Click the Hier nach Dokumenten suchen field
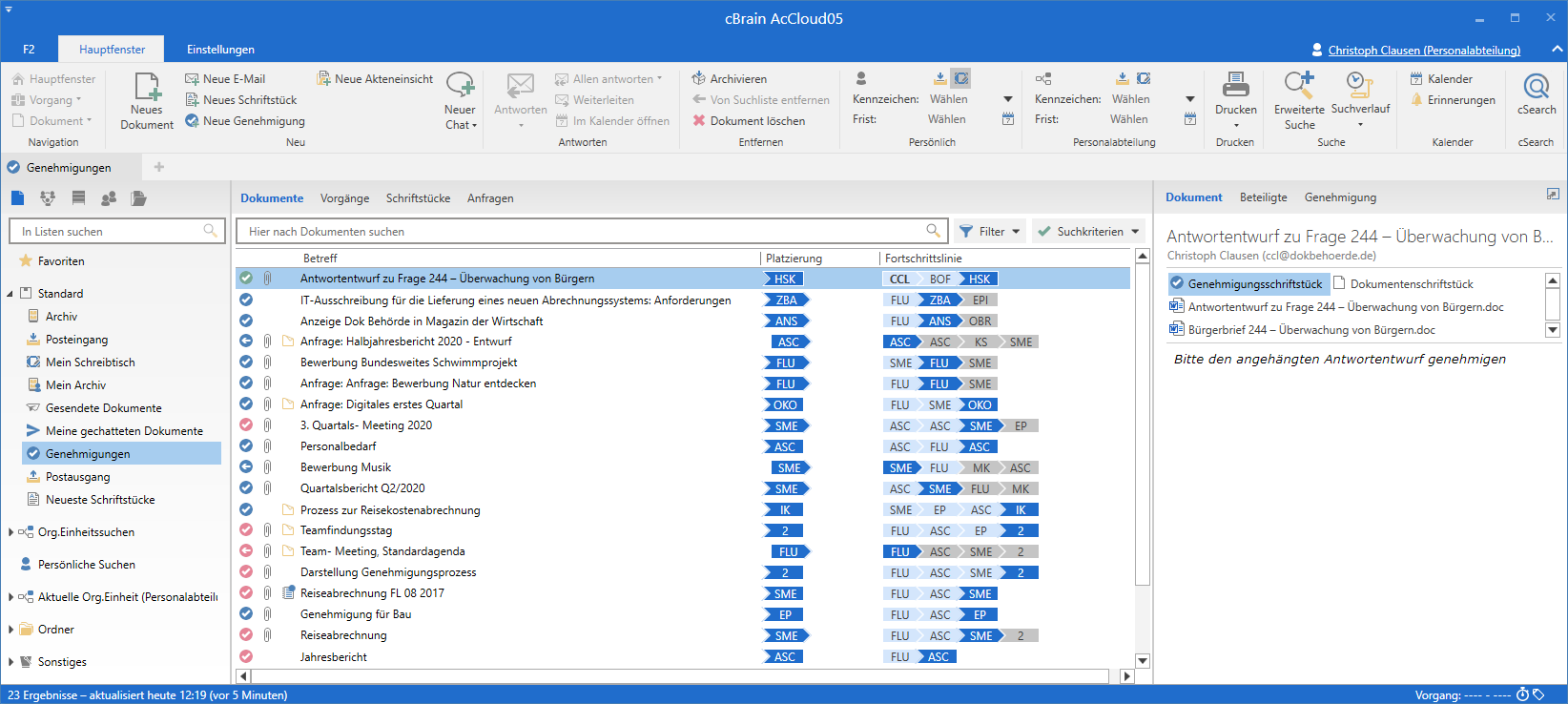1568x704 pixels. click(591, 231)
